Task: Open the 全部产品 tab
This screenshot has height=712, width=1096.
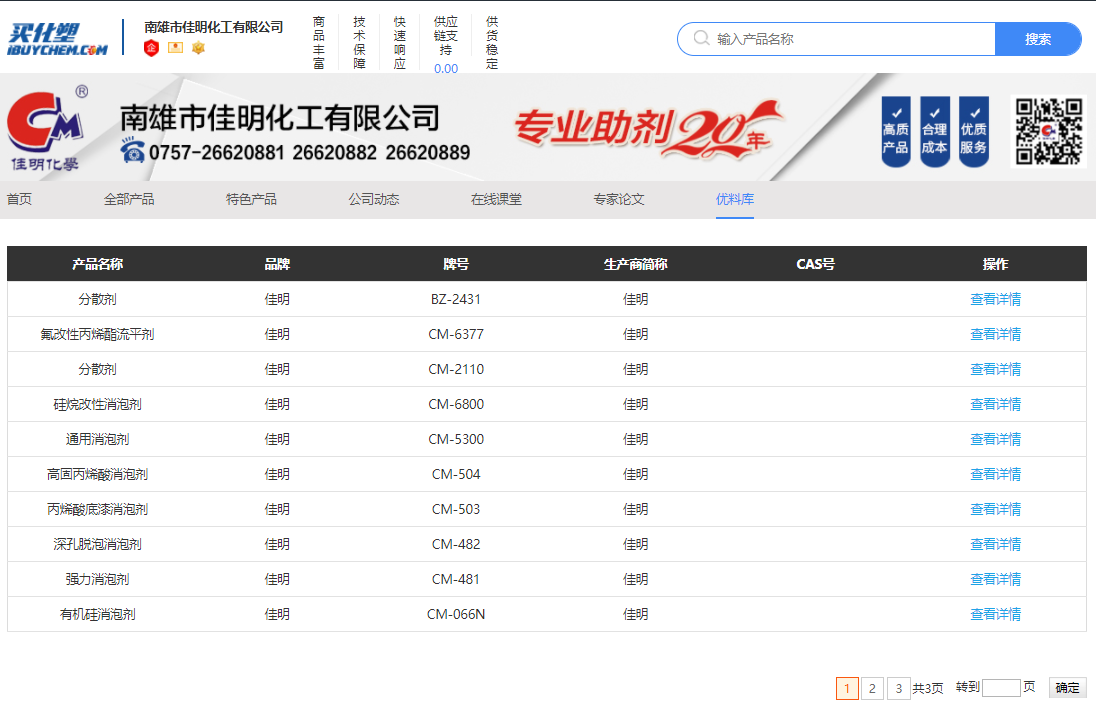Action: pyautogui.click(x=129, y=200)
